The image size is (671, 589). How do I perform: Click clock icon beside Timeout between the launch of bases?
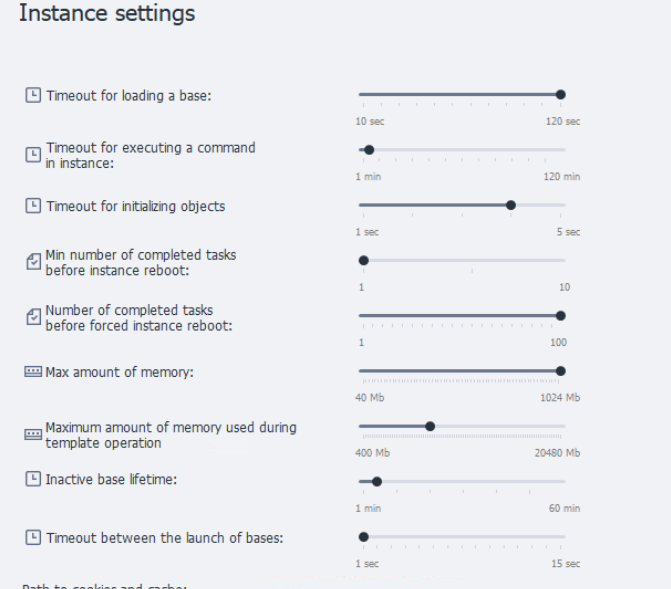(33, 537)
